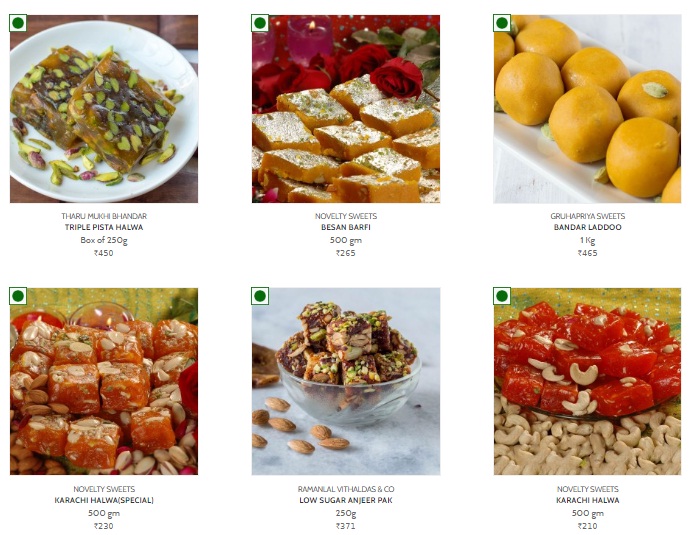Image resolution: width=695 pixels, height=535 pixels.
Task: Click vegetarian icon on Karachi Halwa(Special) image
Action: pos(18,296)
